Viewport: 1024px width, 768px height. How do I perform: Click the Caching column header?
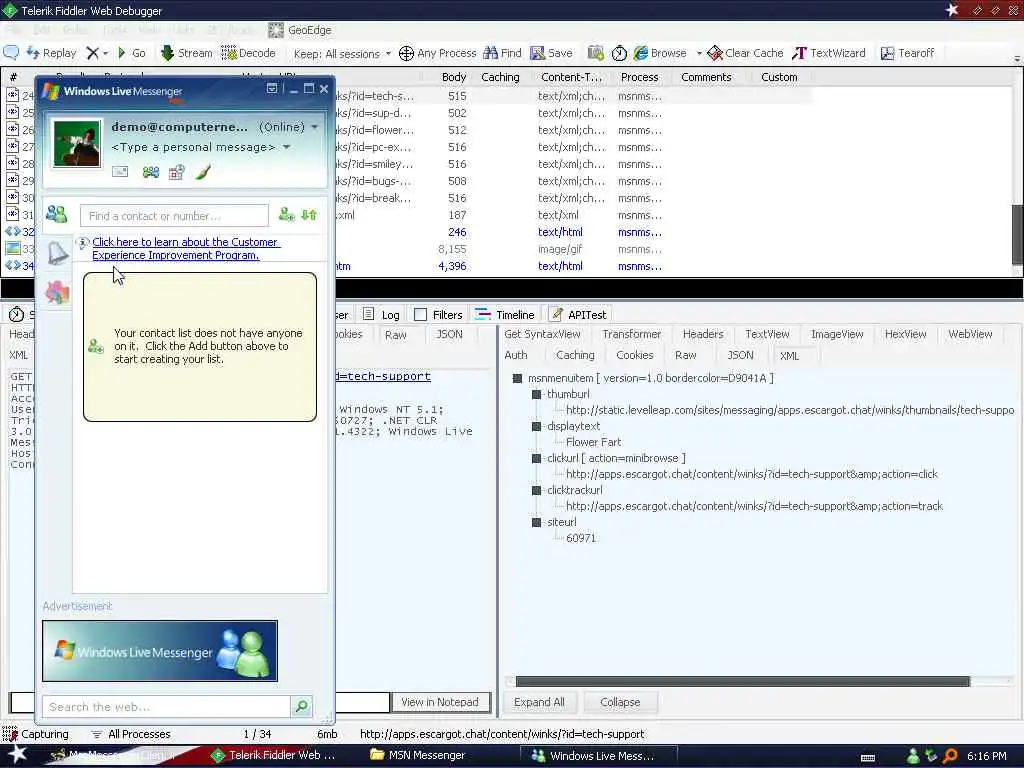[500, 77]
